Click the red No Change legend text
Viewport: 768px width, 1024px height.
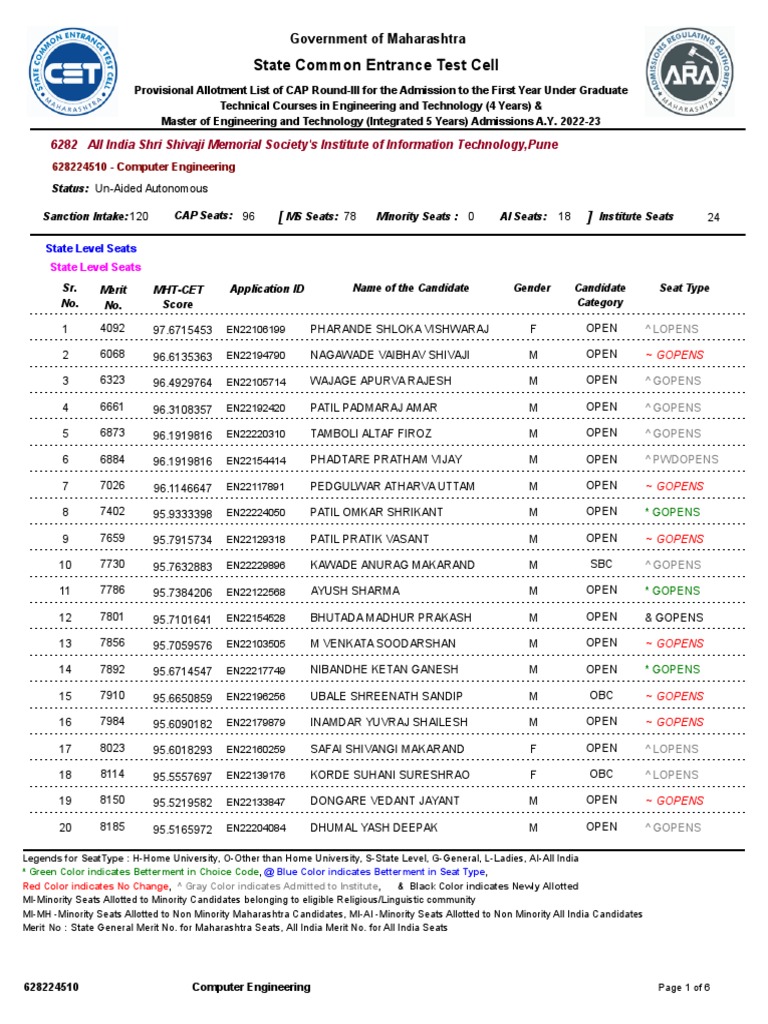pos(96,886)
